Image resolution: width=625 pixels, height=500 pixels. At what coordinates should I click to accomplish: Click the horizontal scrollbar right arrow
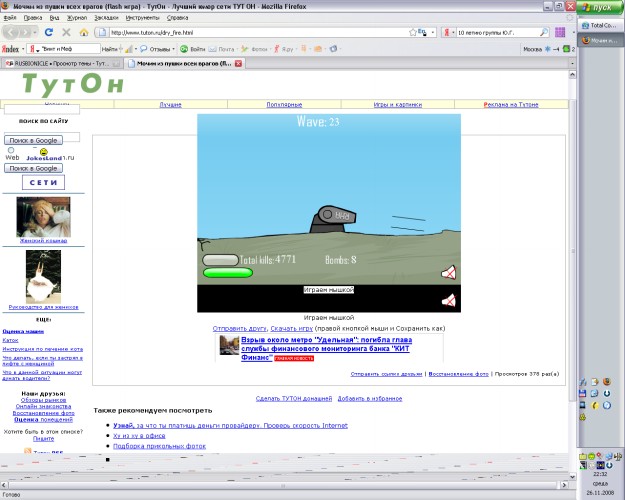[x=564, y=485]
